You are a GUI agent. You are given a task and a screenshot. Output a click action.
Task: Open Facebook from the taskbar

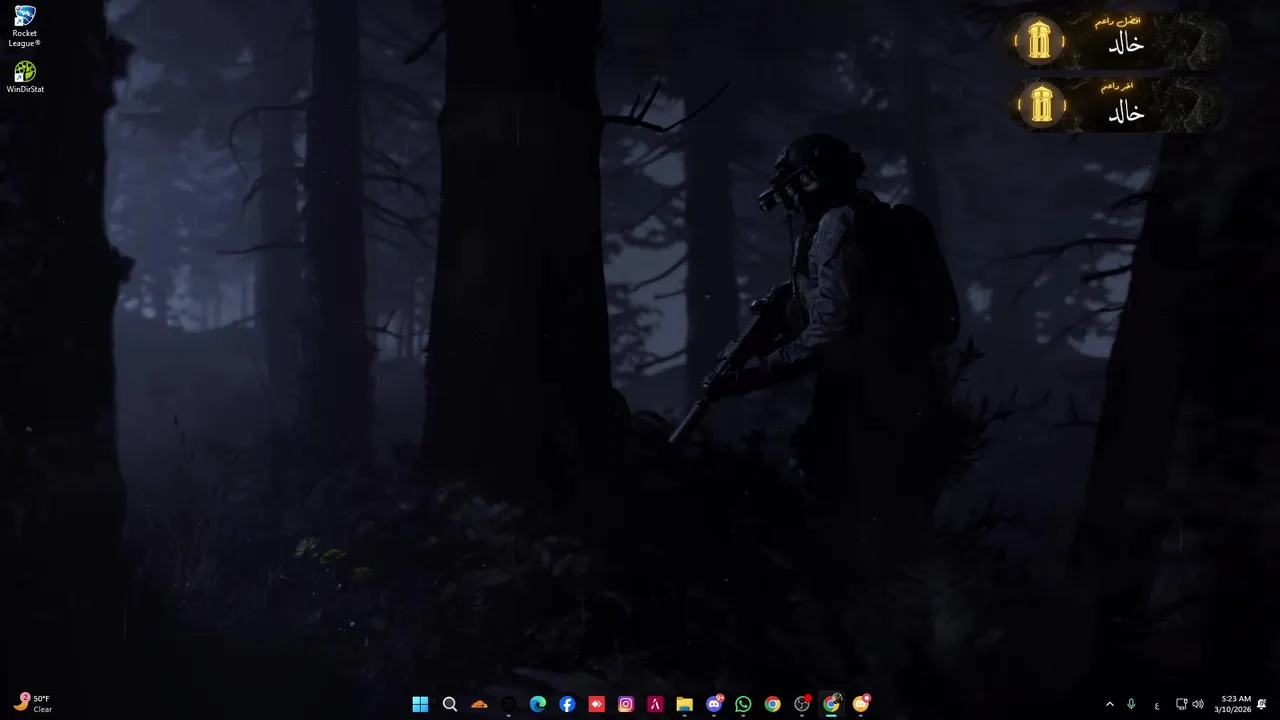point(567,704)
